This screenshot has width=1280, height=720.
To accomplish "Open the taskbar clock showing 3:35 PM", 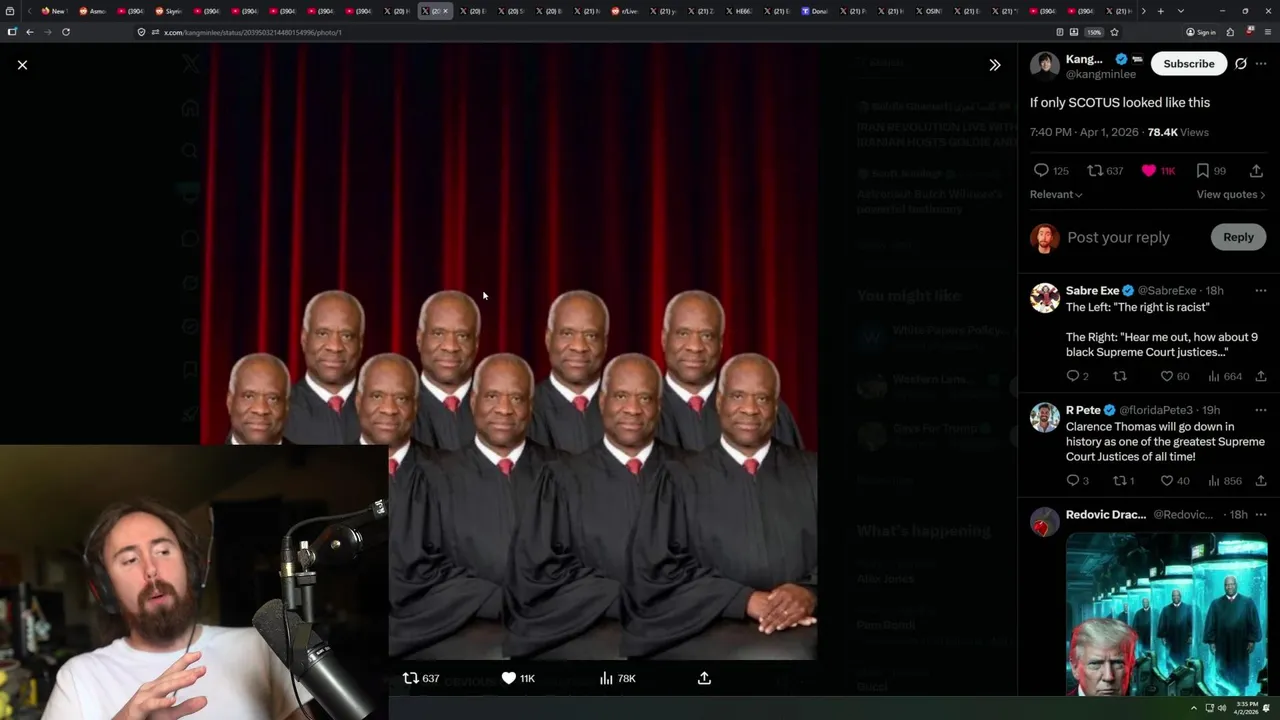I will (1246, 708).
